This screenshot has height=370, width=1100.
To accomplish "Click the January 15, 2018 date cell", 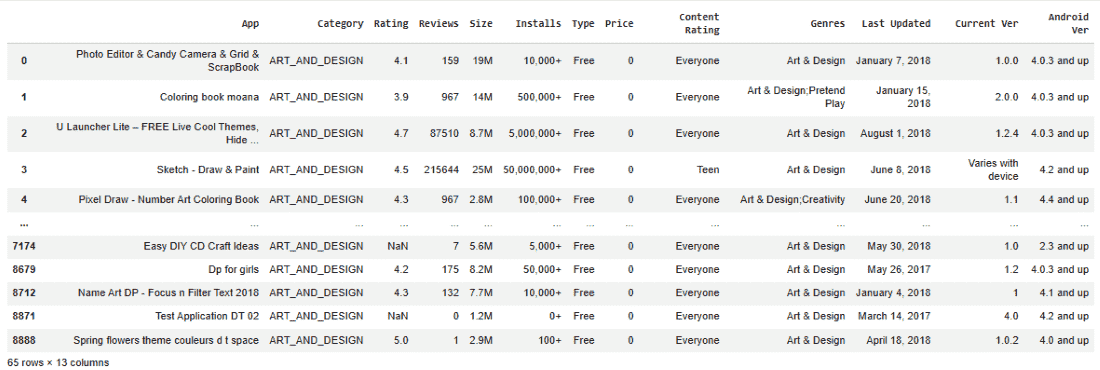I will [x=904, y=97].
